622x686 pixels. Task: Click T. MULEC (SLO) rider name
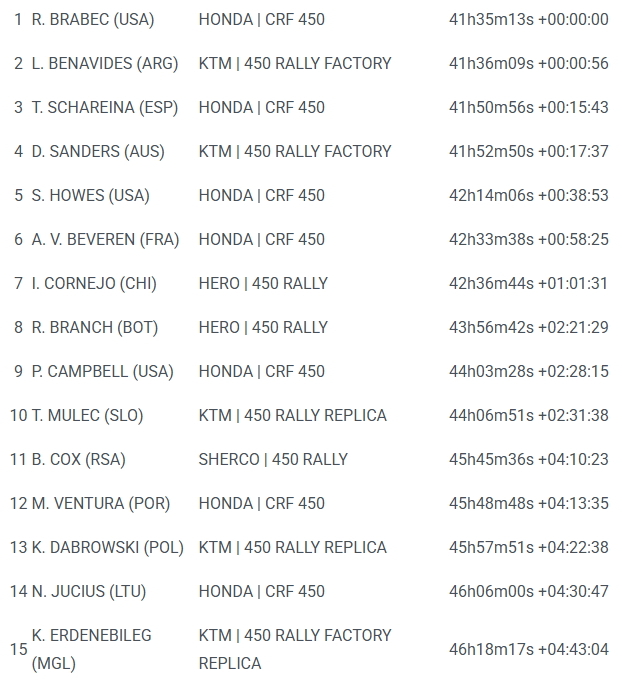click(x=87, y=416)
